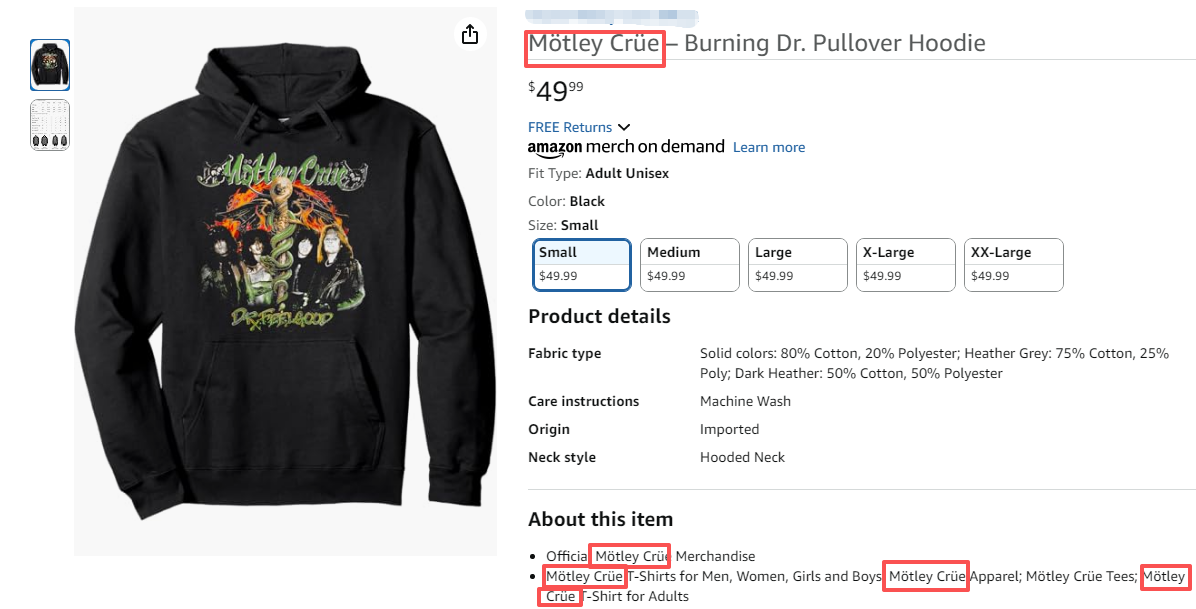
Task: Select the XX-Large size button
Action: (x=1013, y=264)
